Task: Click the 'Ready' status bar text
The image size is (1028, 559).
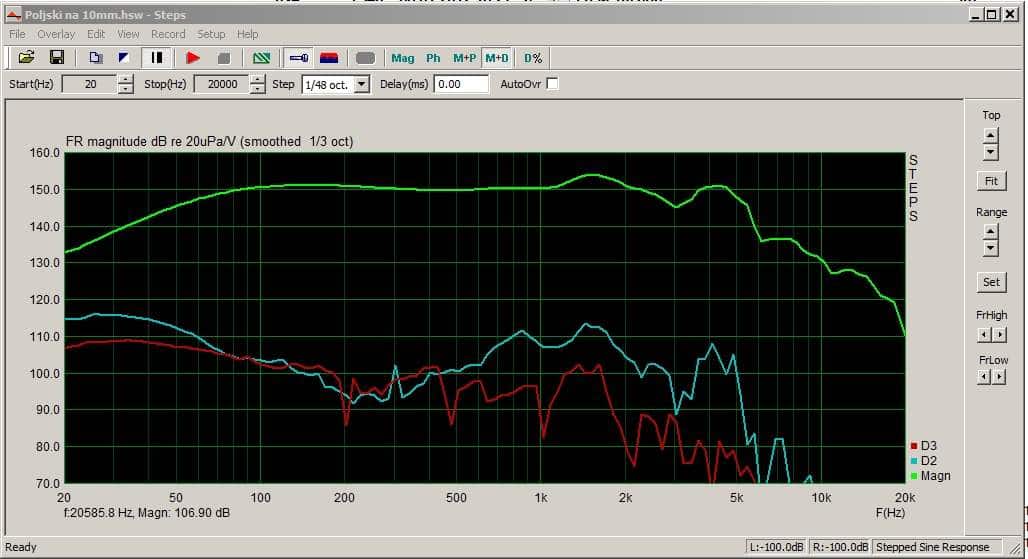Action: 20,547
